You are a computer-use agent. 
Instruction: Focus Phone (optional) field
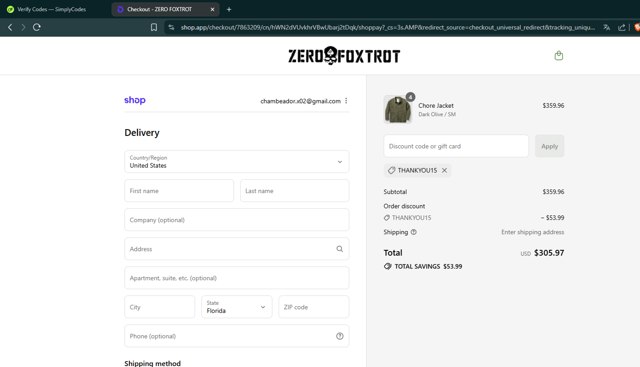coord(237,336)
